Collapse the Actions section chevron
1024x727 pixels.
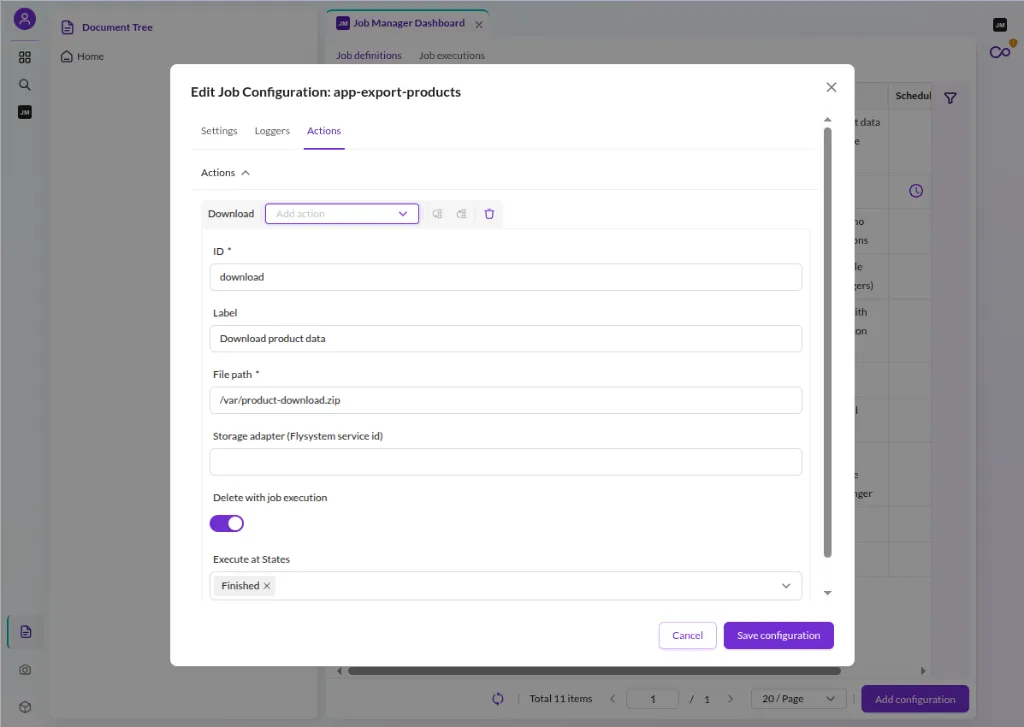click(246, 173)
